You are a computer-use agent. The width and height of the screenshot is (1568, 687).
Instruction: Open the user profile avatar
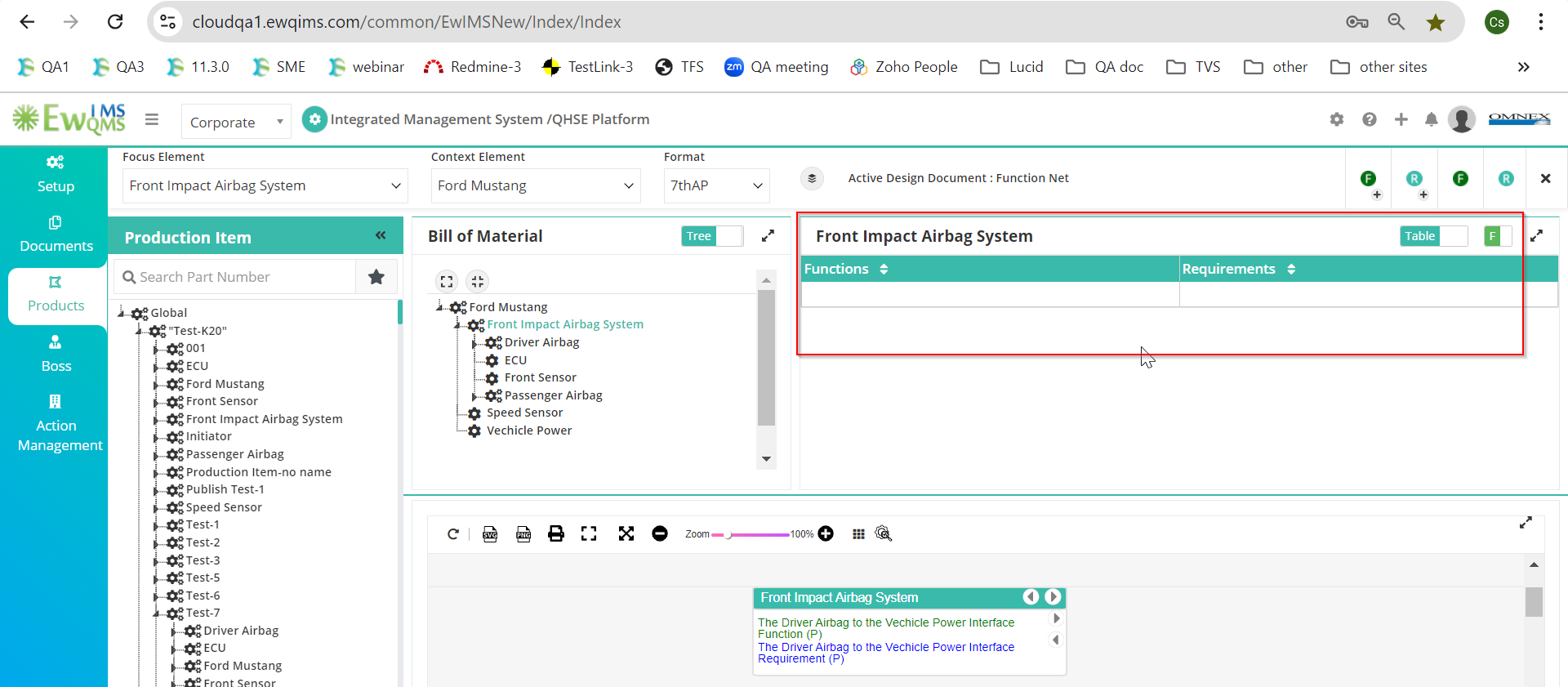(1462, 119)
